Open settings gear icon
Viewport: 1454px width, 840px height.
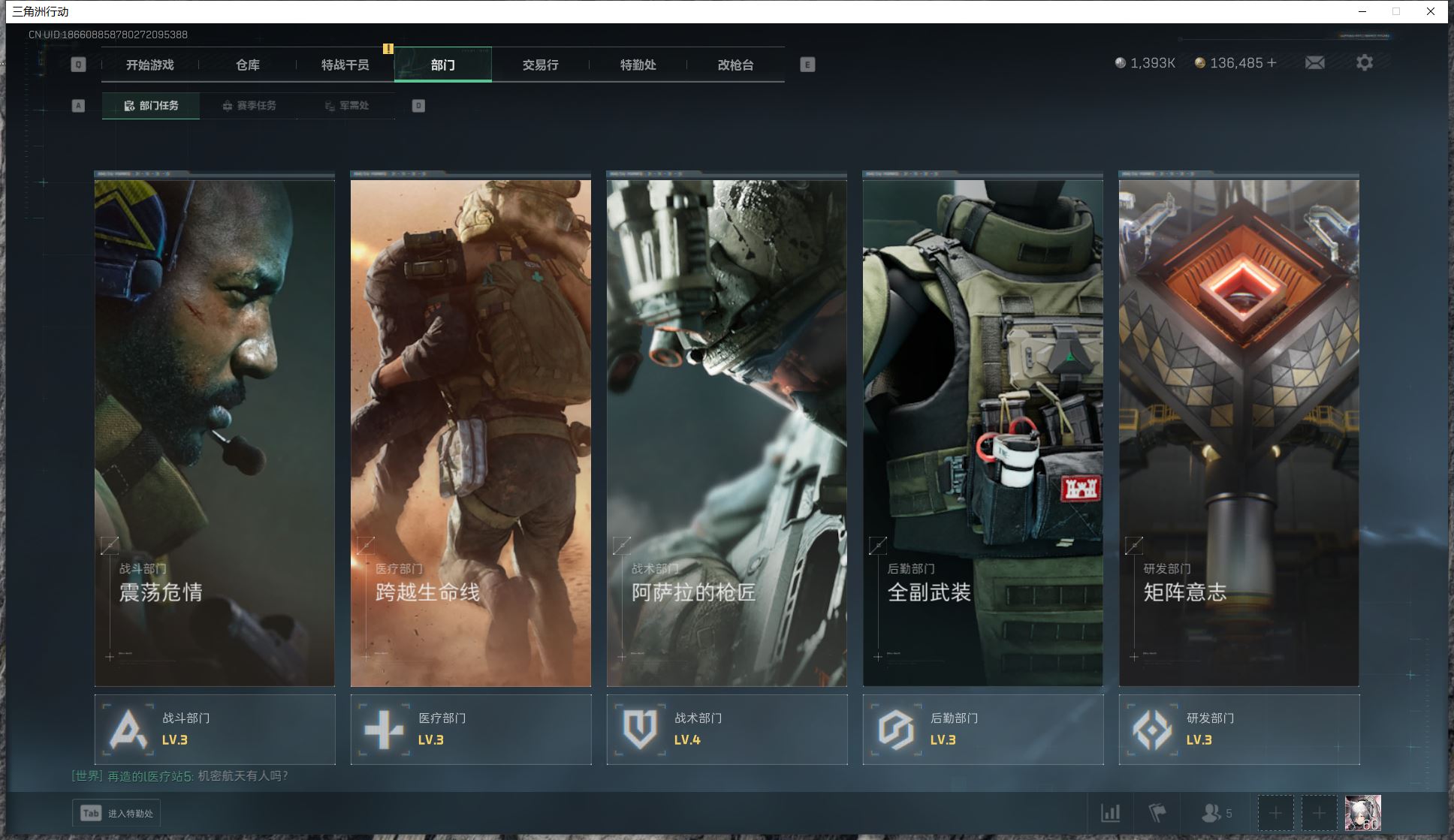tap(1364, 63)
